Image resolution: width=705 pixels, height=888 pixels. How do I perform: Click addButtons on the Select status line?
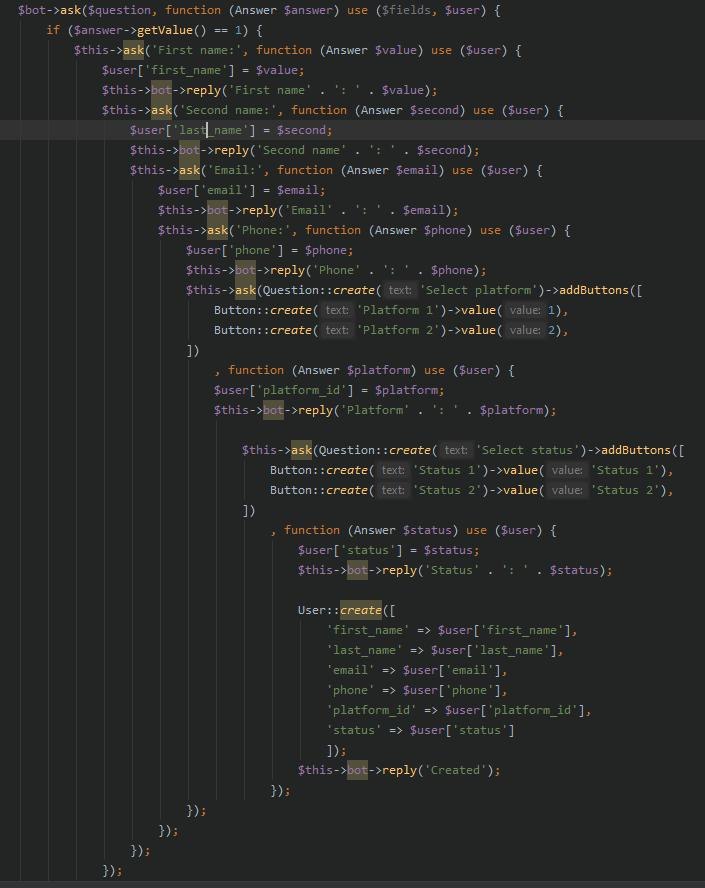tap(636, 450)
